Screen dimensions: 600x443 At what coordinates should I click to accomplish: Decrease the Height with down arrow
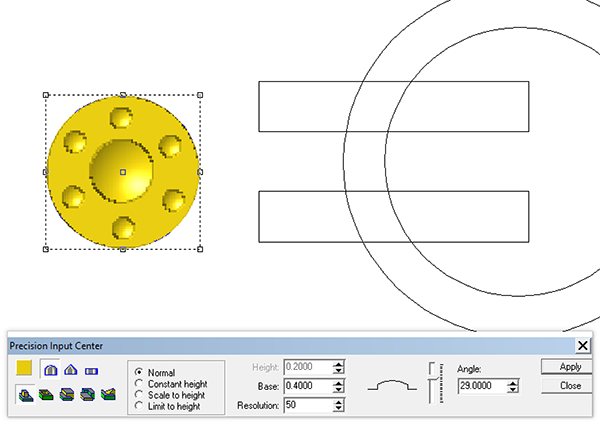click(x=338, y=370)
